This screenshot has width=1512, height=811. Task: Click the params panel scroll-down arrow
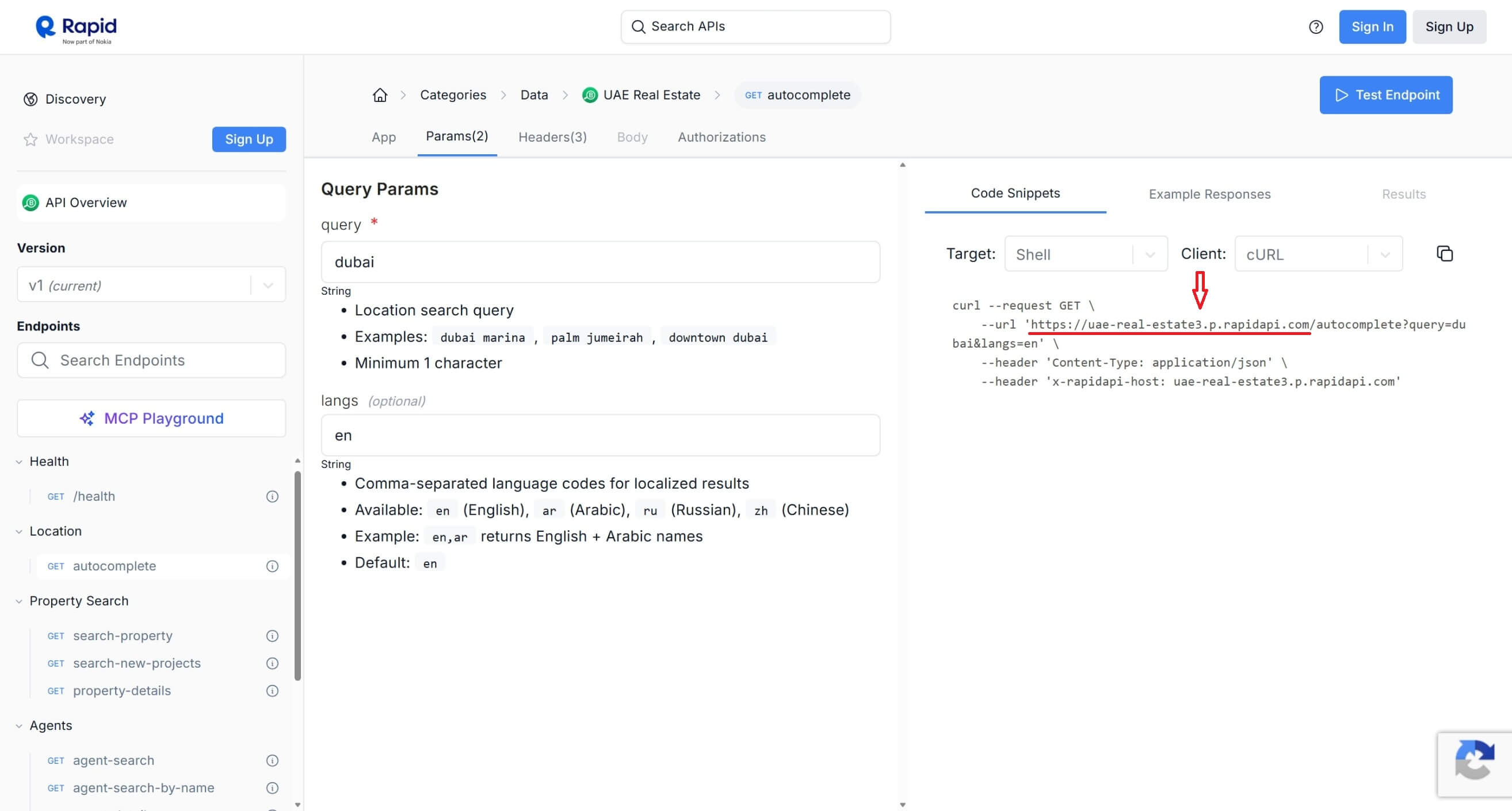pyautogui.click(x=903, y=805)
